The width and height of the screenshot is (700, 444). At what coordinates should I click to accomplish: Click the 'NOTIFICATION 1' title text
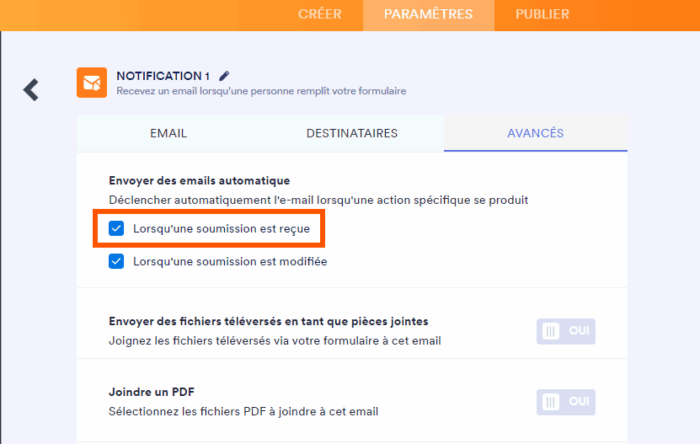(x=163, y=75)
